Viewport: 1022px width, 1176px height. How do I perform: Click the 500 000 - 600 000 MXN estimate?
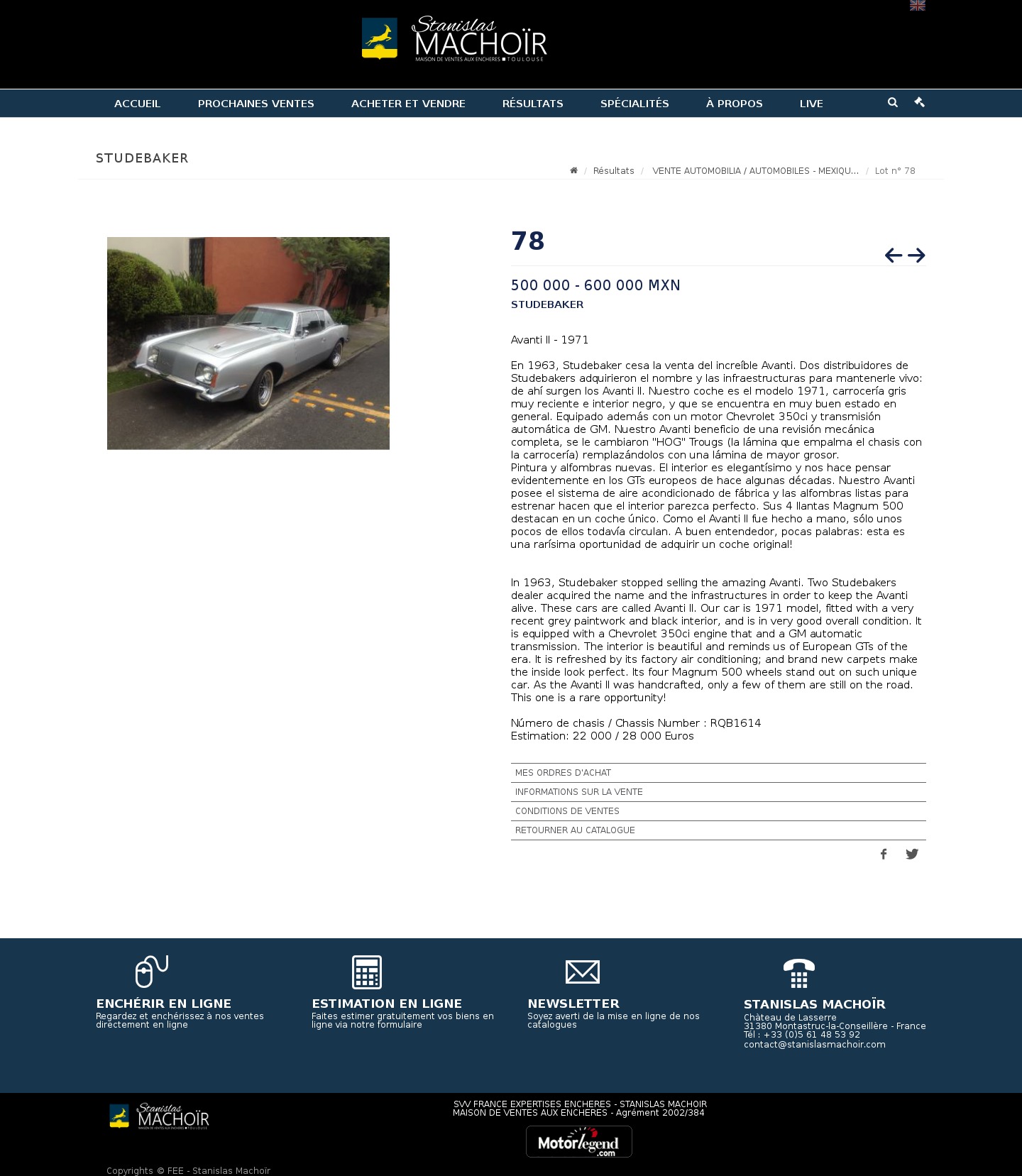595,285
